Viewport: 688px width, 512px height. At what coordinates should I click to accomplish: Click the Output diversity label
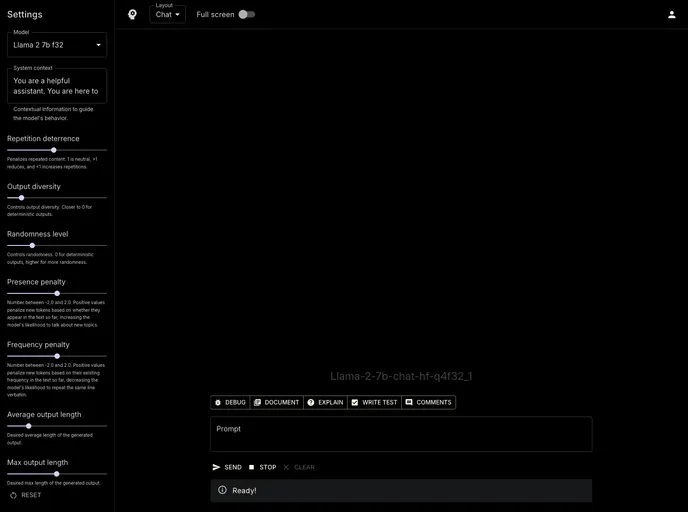33,186
